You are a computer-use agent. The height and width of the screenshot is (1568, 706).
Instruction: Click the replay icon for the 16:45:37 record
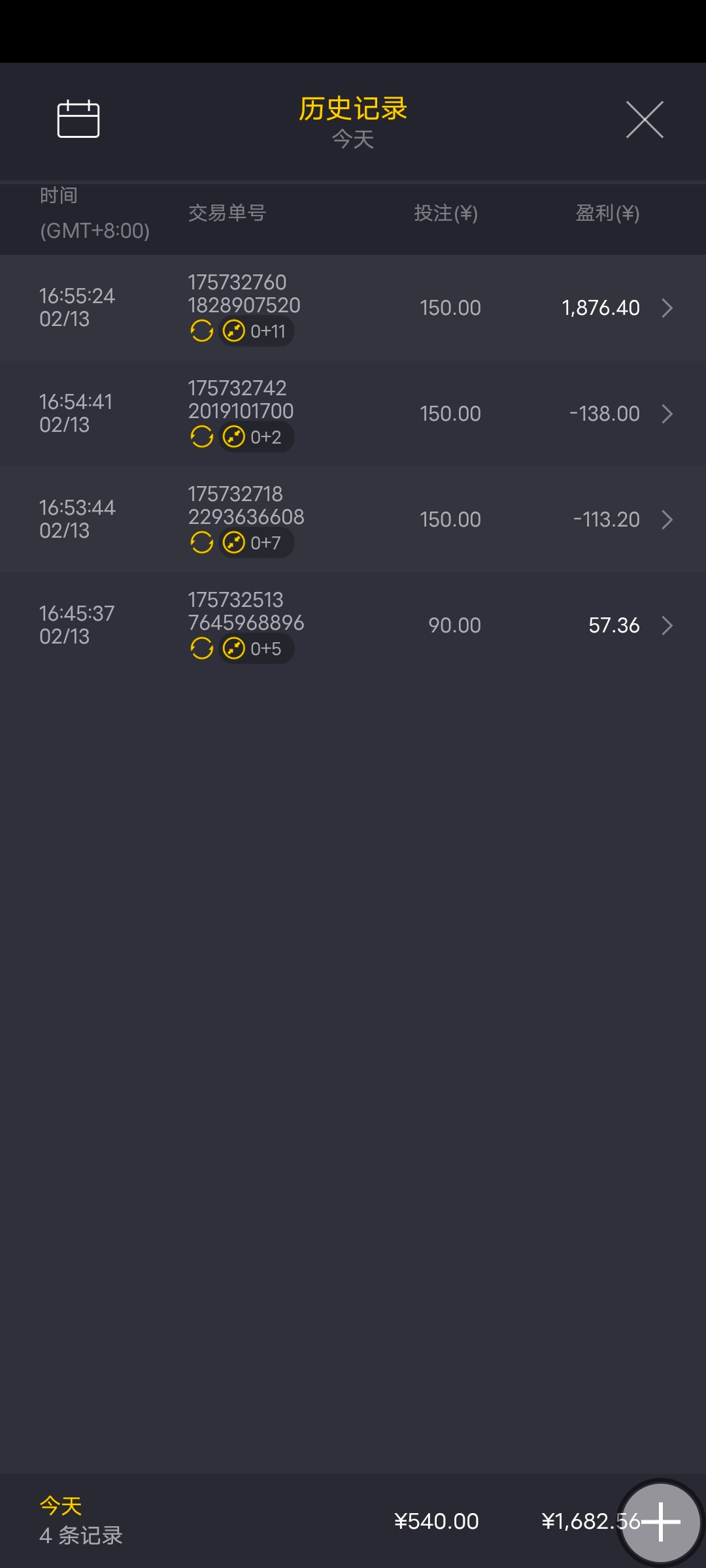pyautogui.click(x=201, y=649)
